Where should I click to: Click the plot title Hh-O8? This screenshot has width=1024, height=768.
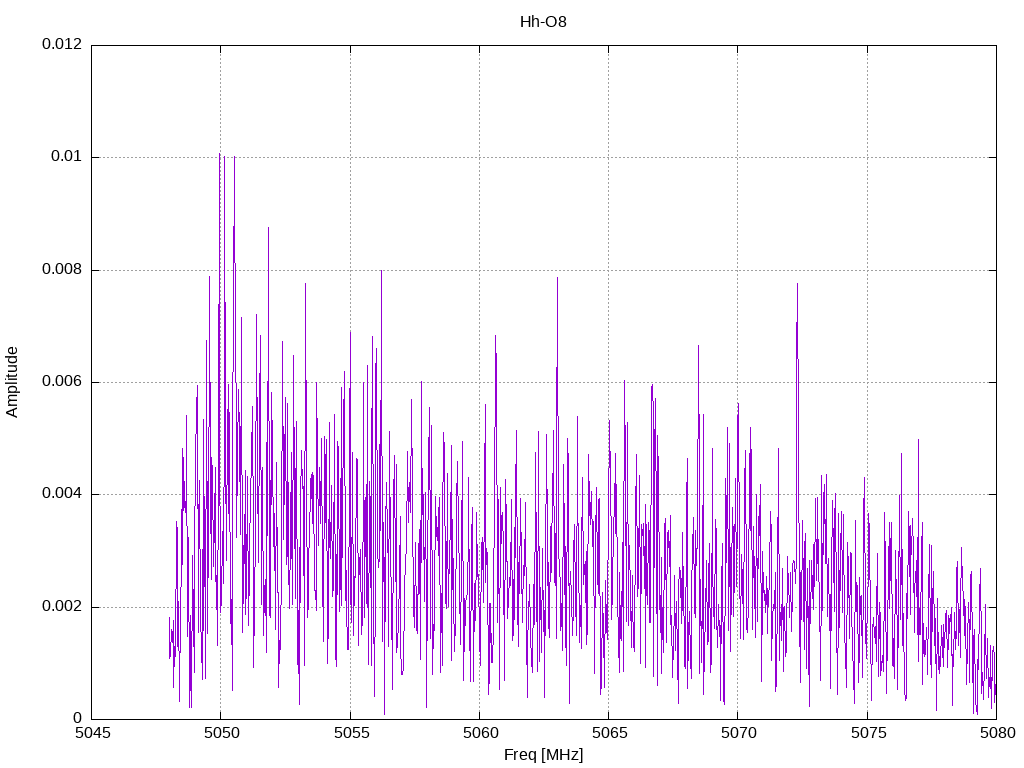pyautogui.click(x=543, y=22)
